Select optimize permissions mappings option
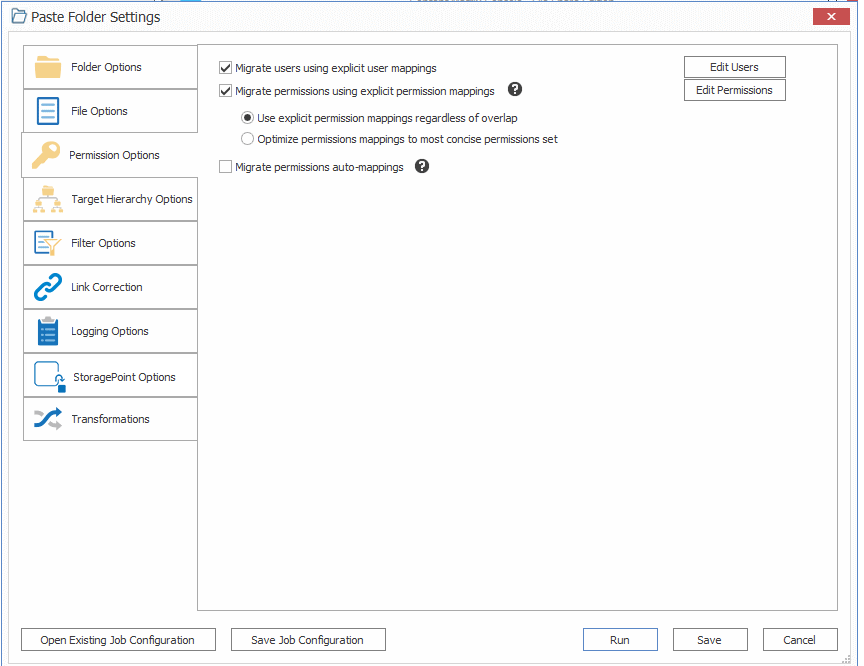Screen dimensions: 864x666 tap(247, 138)
